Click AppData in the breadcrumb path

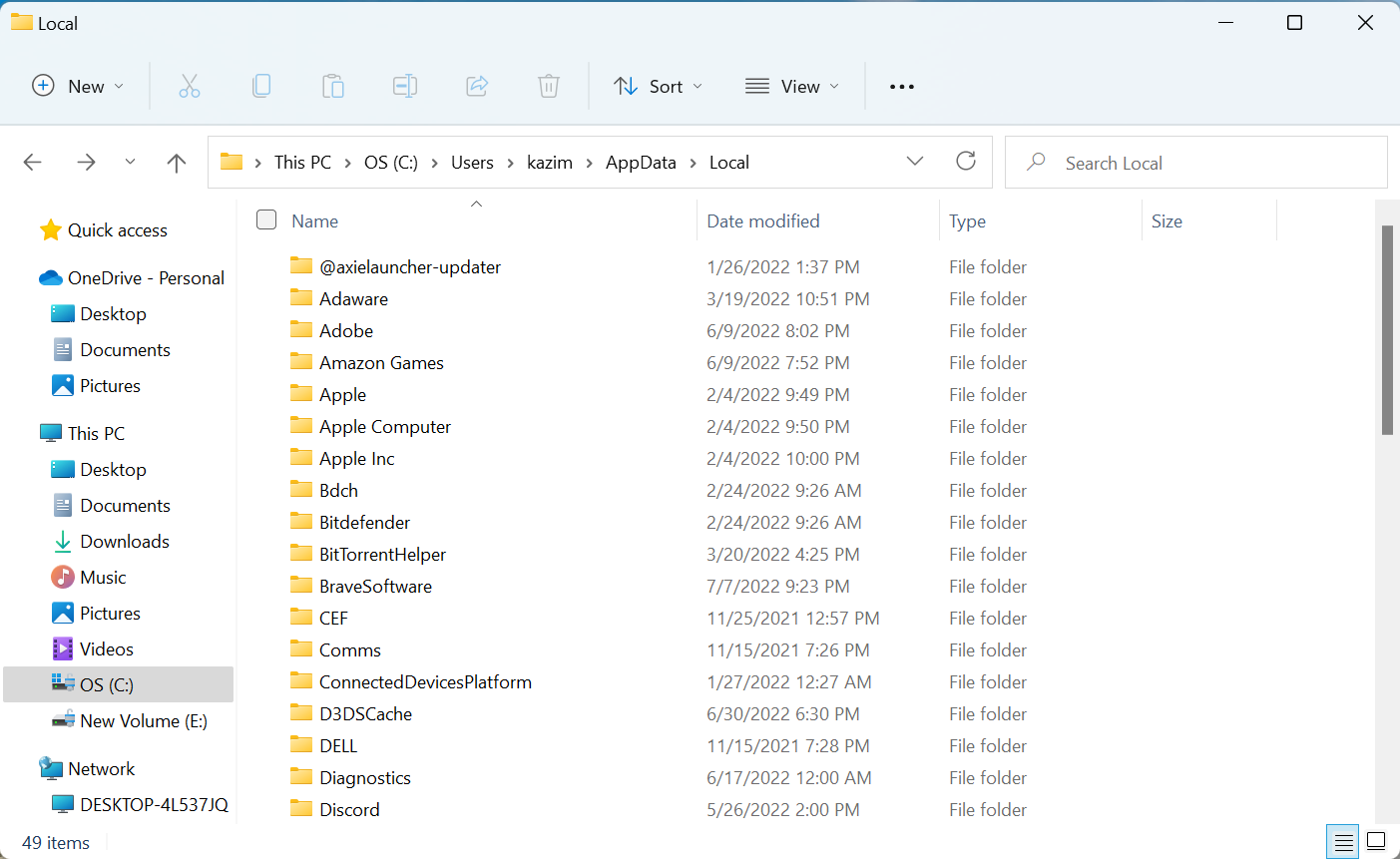tap(641, 163)
